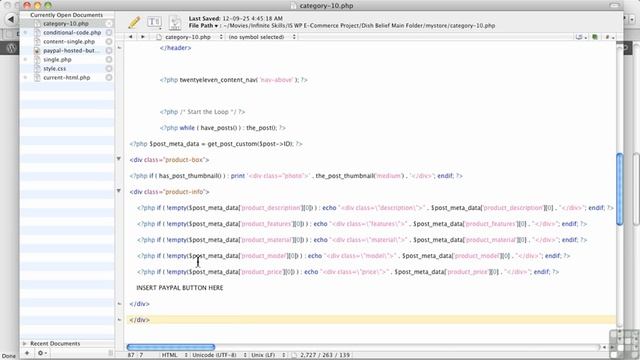This screenshot has width=640, height=360.
Task: Select conditional-code.php in open documents
Action: (x=72, y=33)
